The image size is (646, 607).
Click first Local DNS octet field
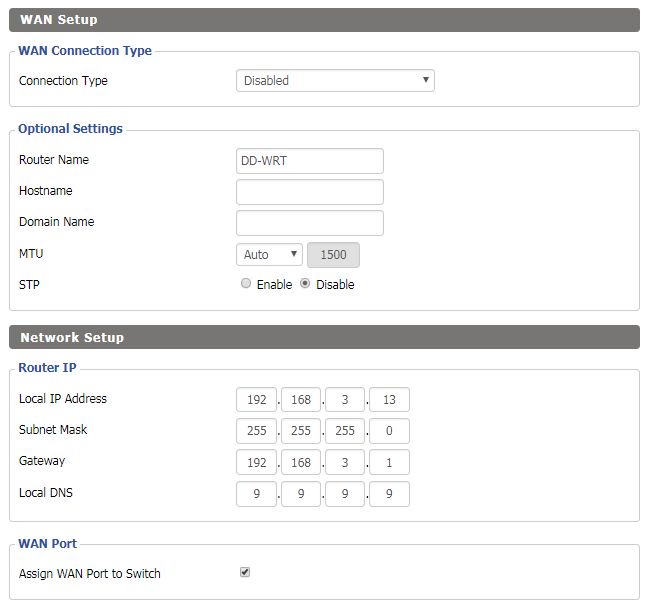coord(256,494)
